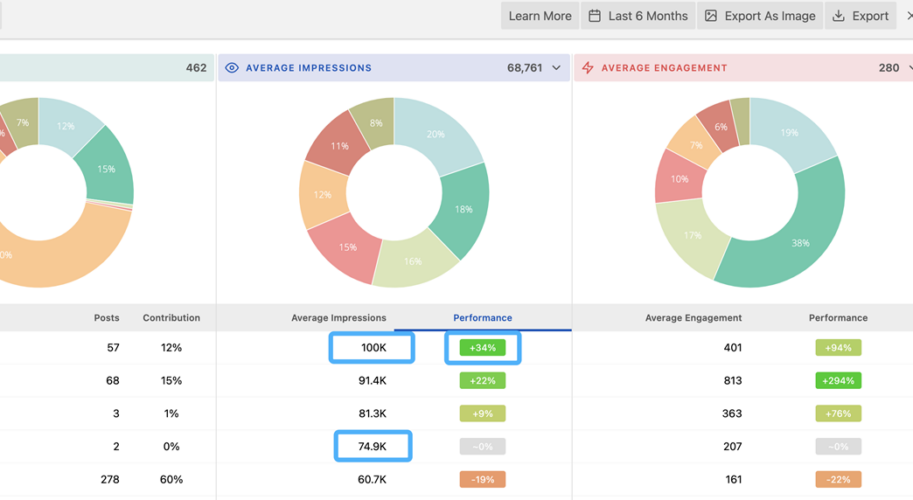
Task: Click the lightning bolt icon beside Average Engagement
Action: click(588, 68)
